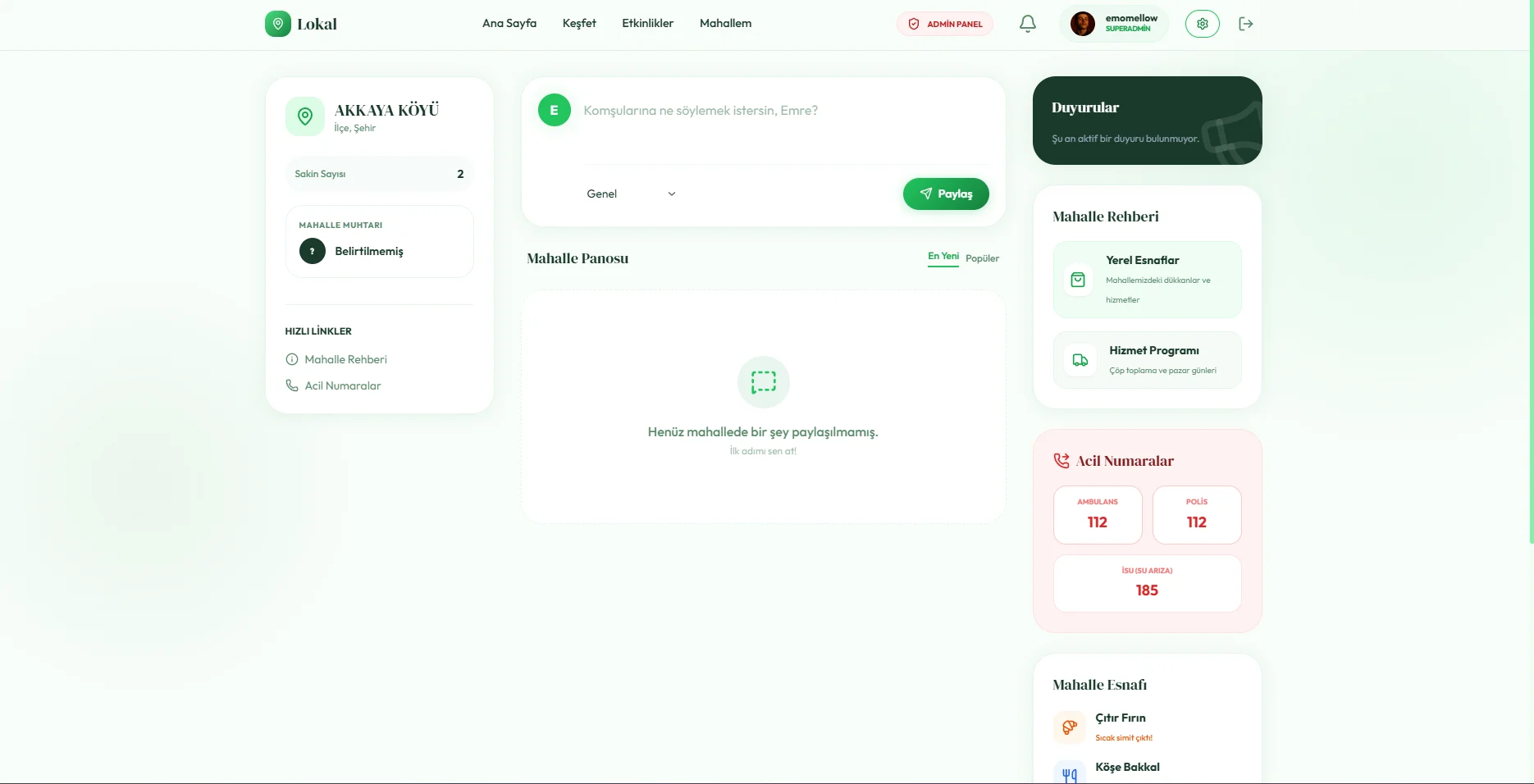The image size is (1534, 784).
Task: Click the info icon beside Mahalle Rehberi
Action: pyautogui.click(x=291, y=359)
